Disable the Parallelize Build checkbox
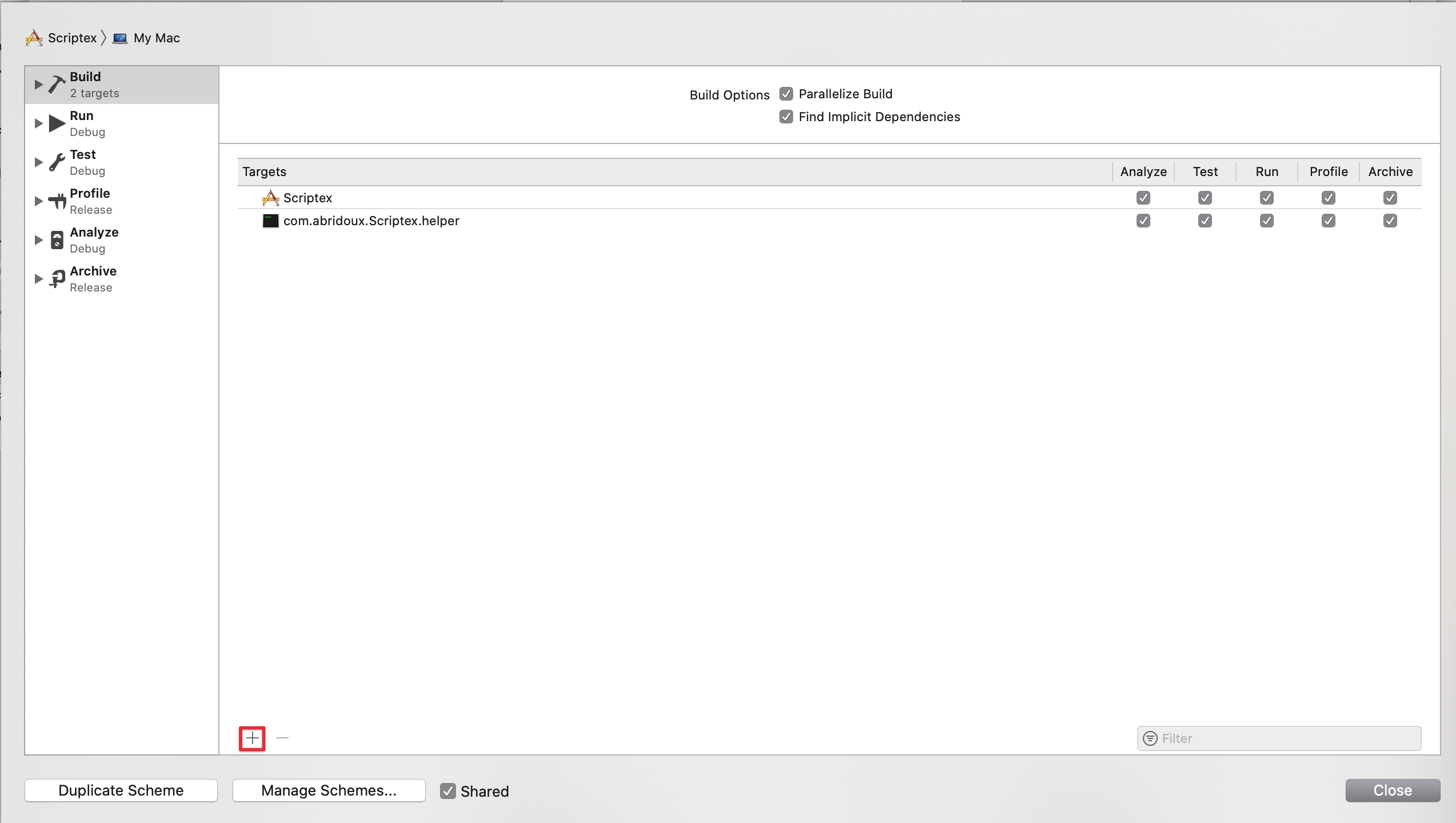Image resolution: width=1456 pixels, height=823 pixels. pos(786,94)
